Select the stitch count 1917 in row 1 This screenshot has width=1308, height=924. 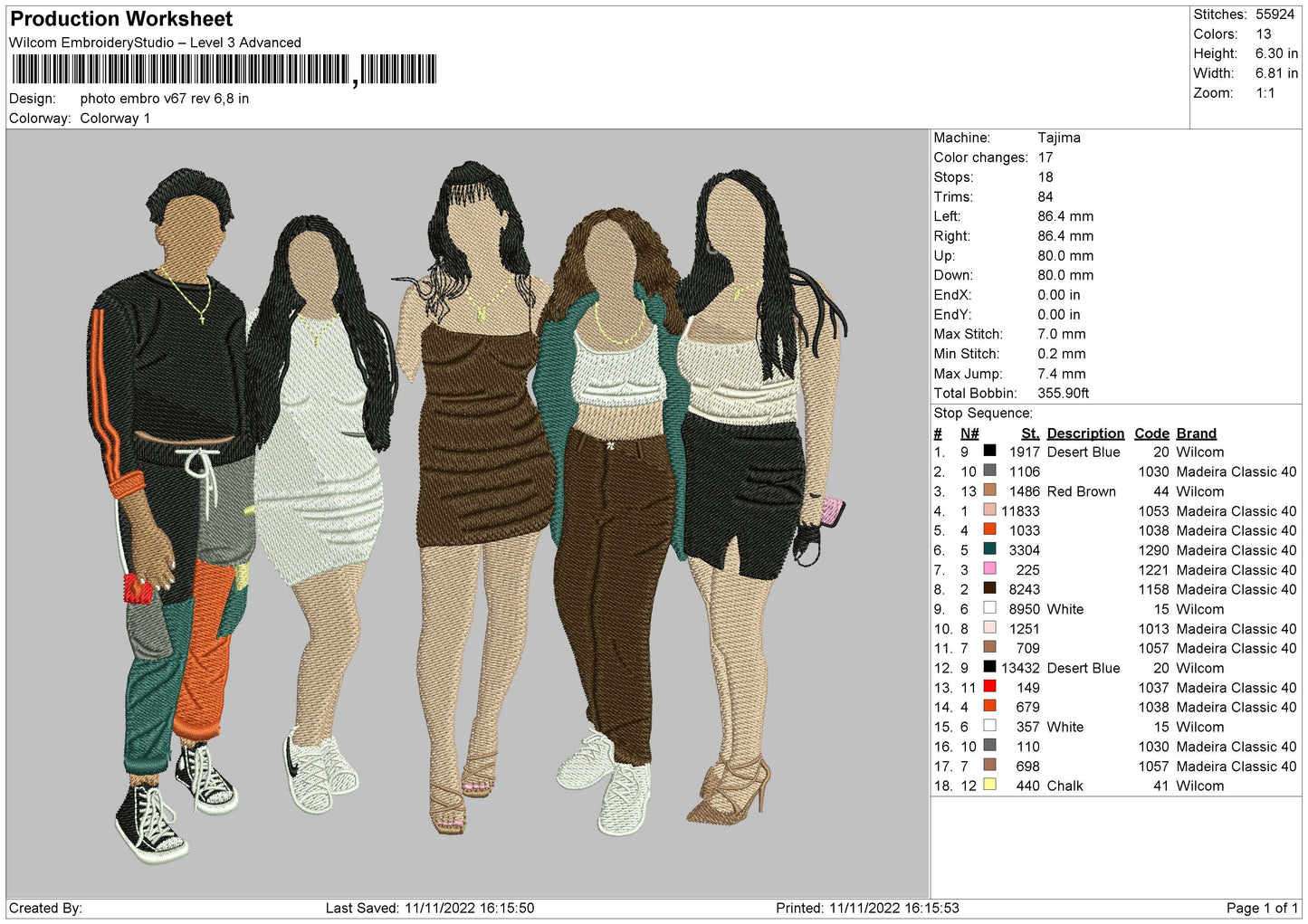1025,452
